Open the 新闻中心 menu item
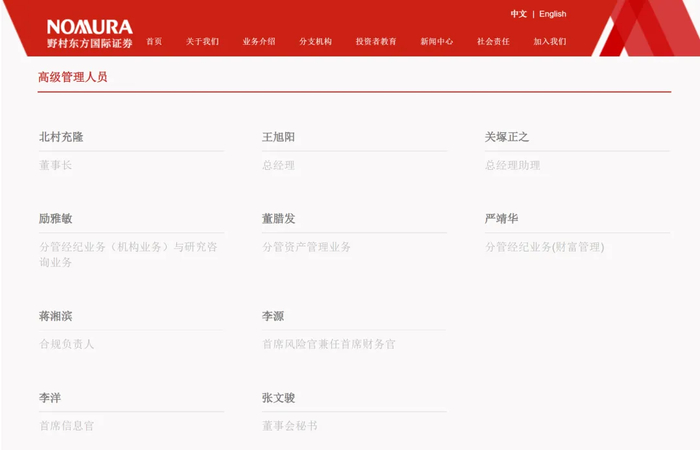The image size is (700, 450). [437, 42]
